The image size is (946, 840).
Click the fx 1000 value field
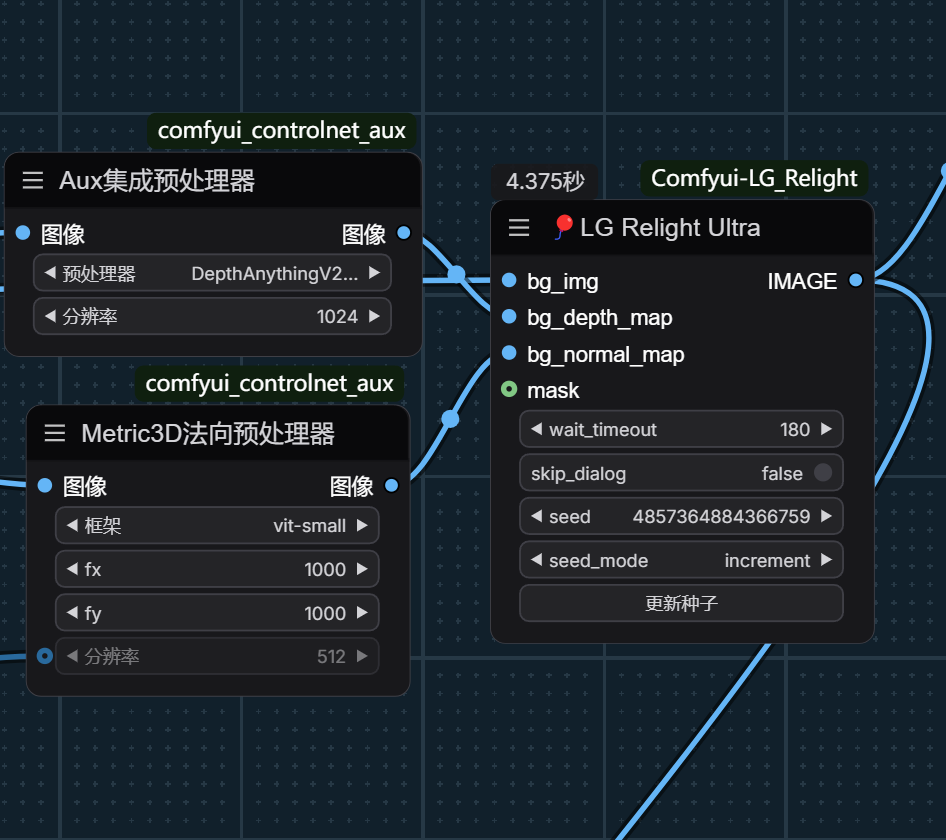(217, 568)
